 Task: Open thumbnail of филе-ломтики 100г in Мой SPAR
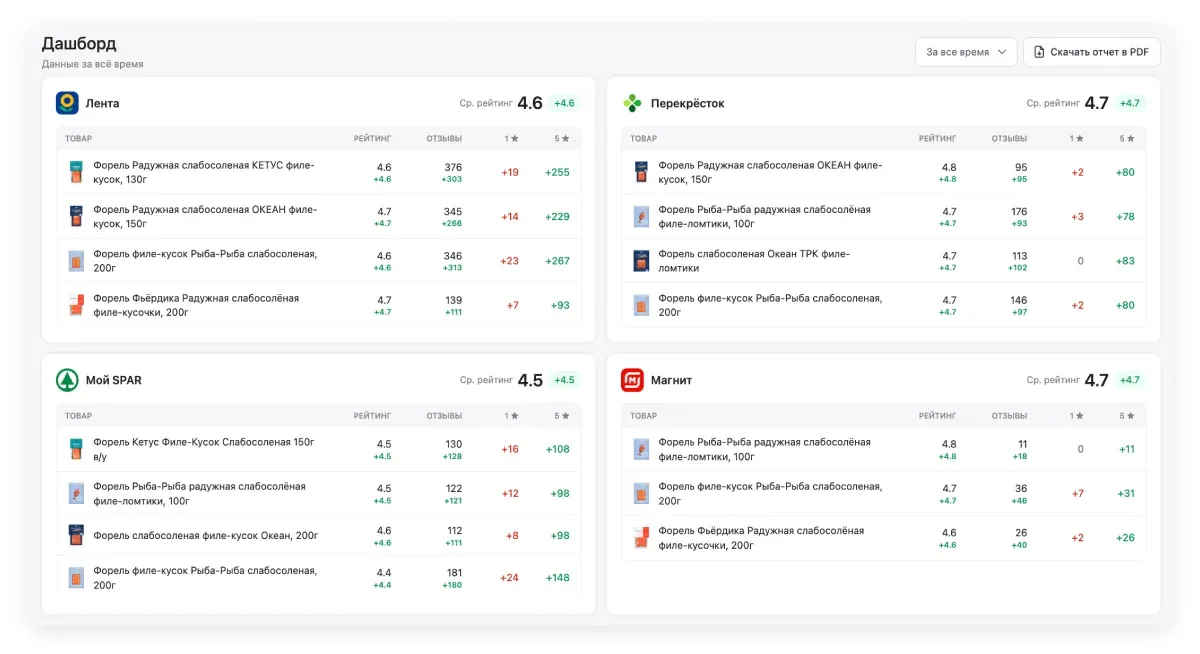point(76,493)
